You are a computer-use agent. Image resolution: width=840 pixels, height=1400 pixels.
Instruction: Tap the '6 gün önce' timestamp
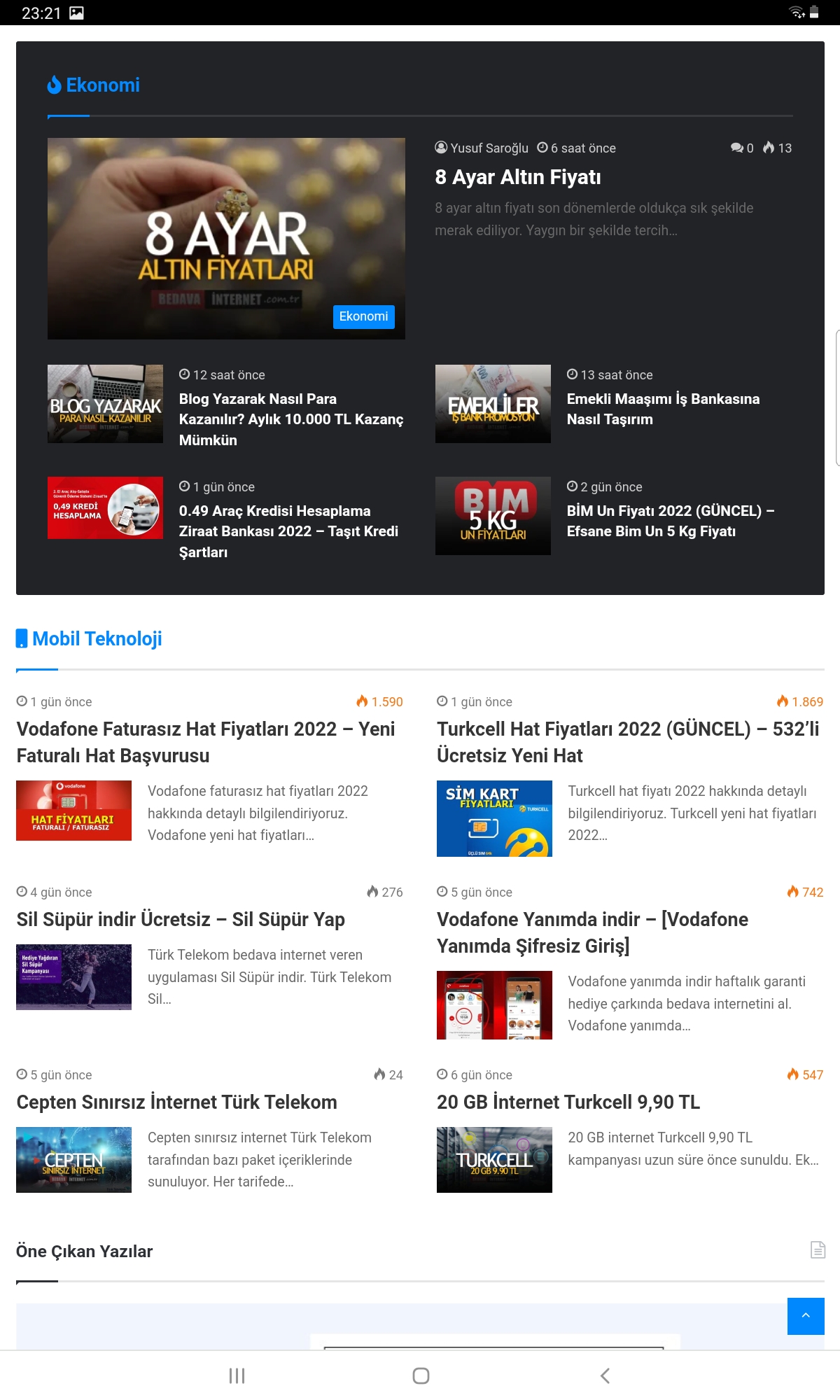[482, 1075]
